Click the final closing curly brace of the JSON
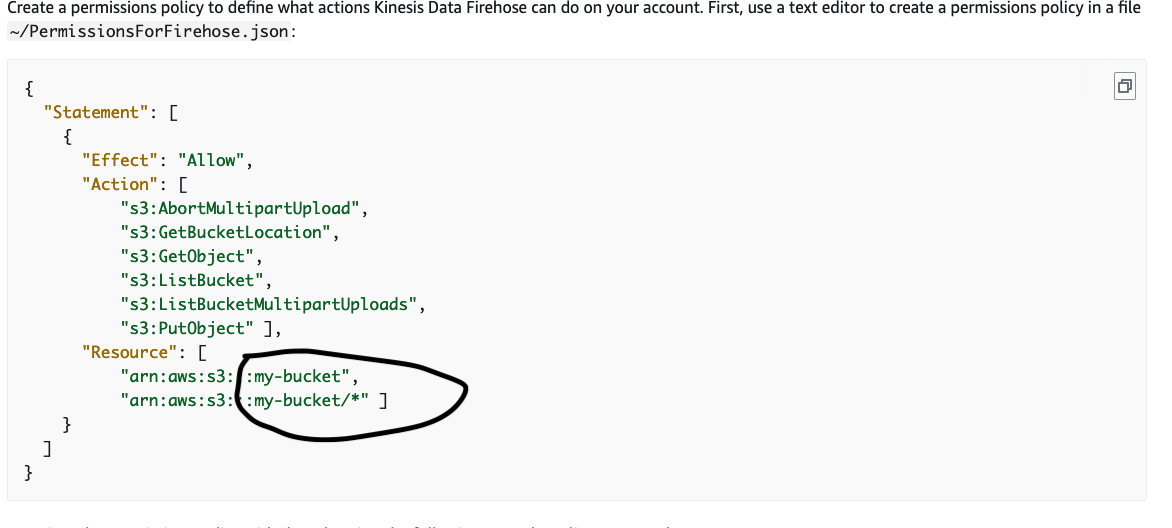Viewport: 1172px width, 528px height. tap(29, 473)
